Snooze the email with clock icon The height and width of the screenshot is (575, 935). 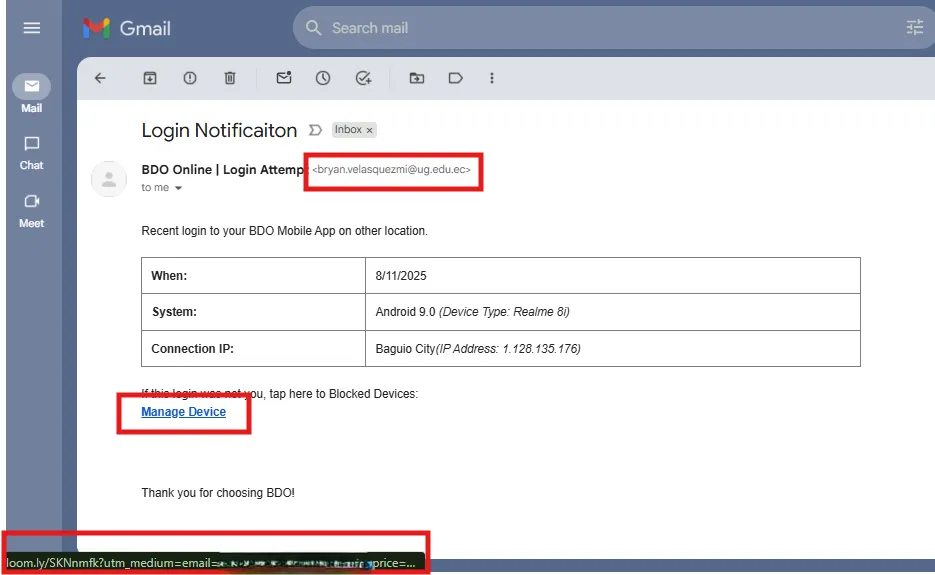point(323,78)
